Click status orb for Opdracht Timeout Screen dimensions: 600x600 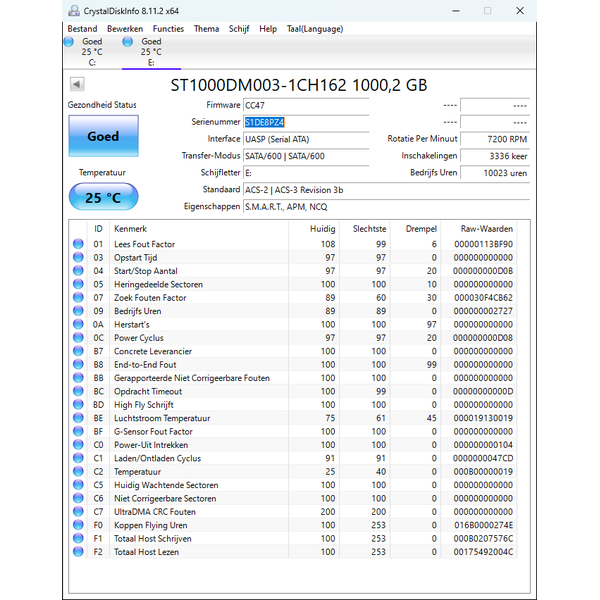point(78,391)
